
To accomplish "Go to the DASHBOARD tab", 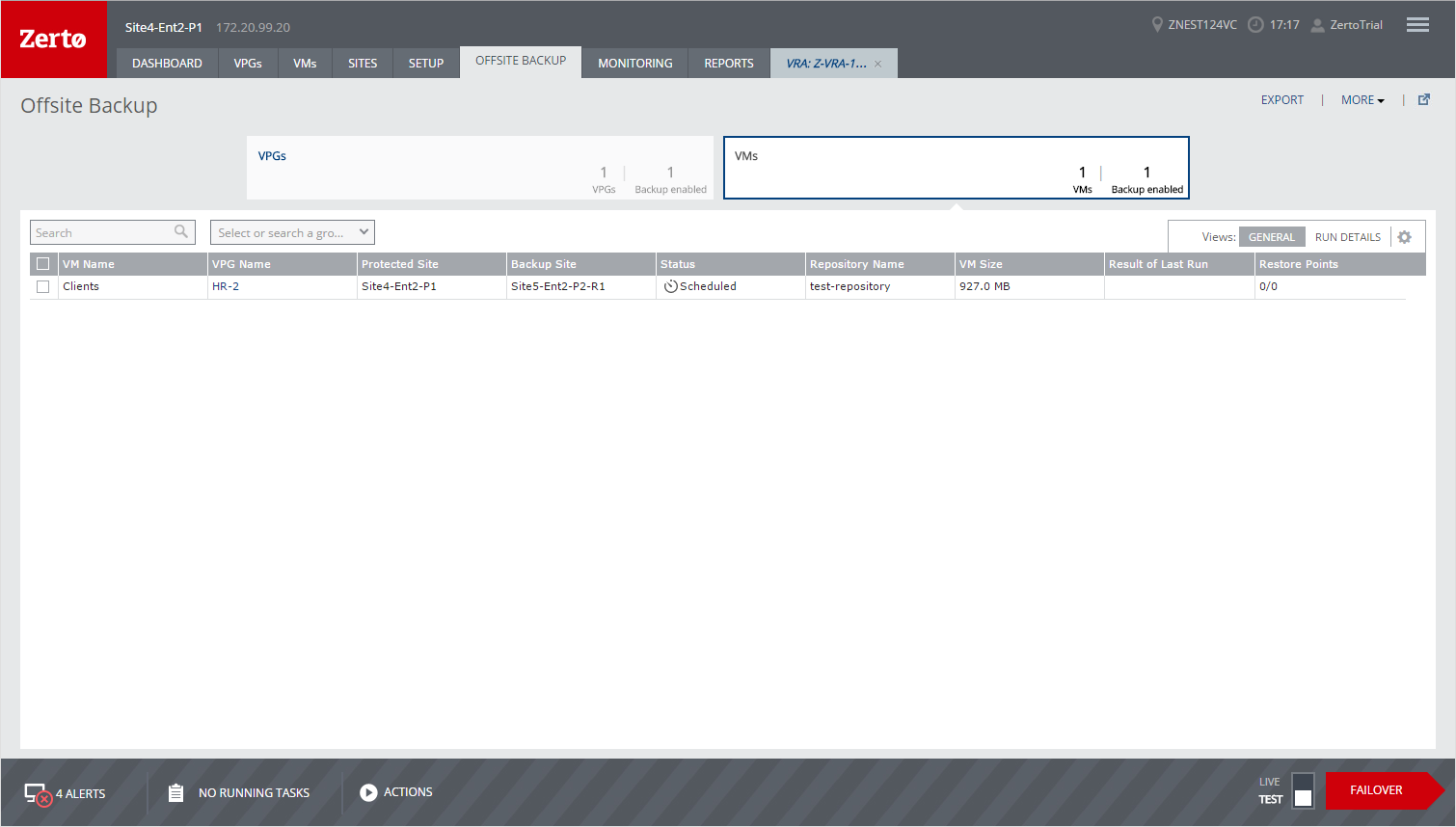I will pos(167,64).
